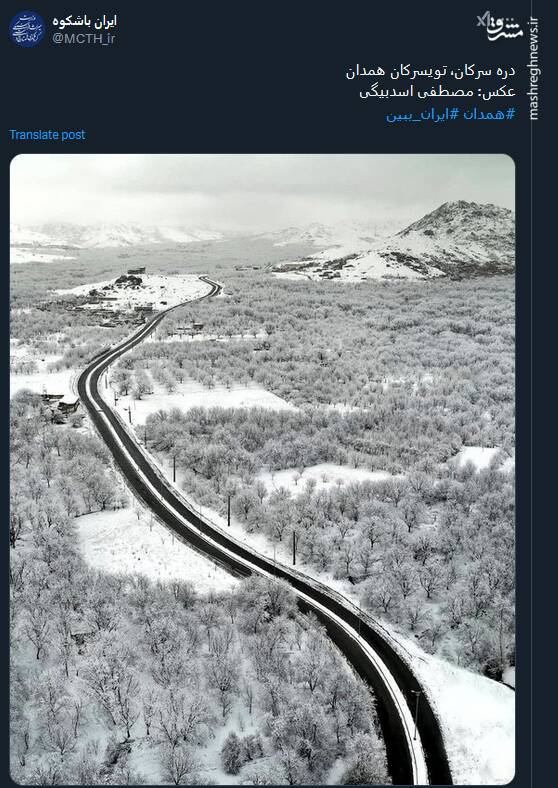Open the ایران باشکوه round profile avatar
The width and height of the screenshot is (558, 788).
(x=27, y=29)
